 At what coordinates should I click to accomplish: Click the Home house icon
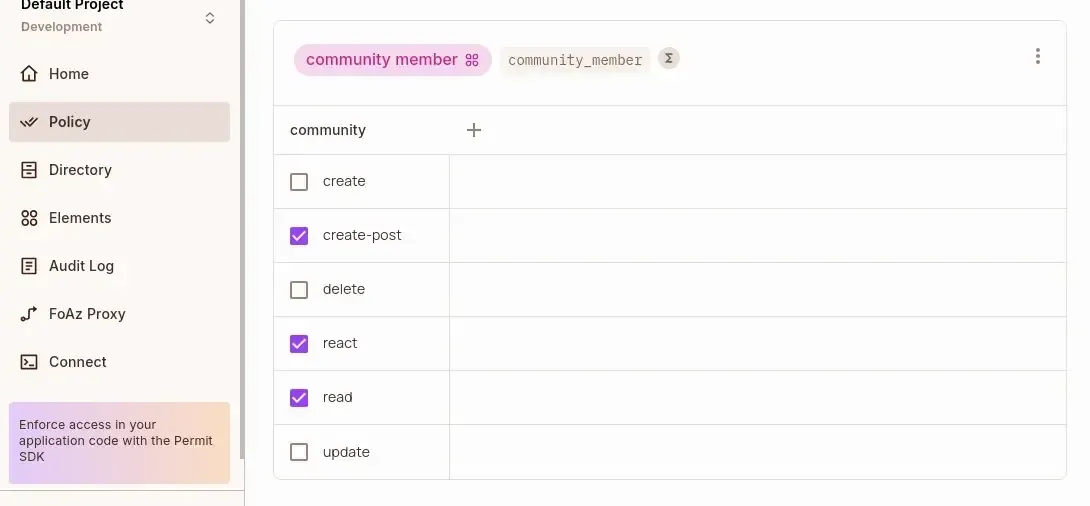click(29, 74)
